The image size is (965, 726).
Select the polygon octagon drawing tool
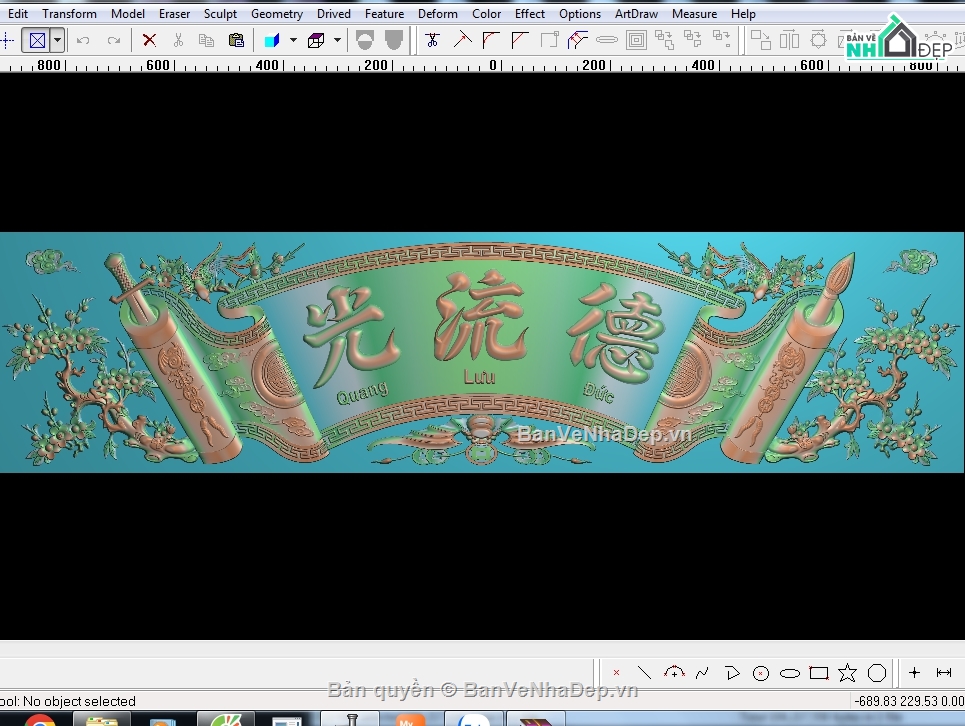point(877,673)
